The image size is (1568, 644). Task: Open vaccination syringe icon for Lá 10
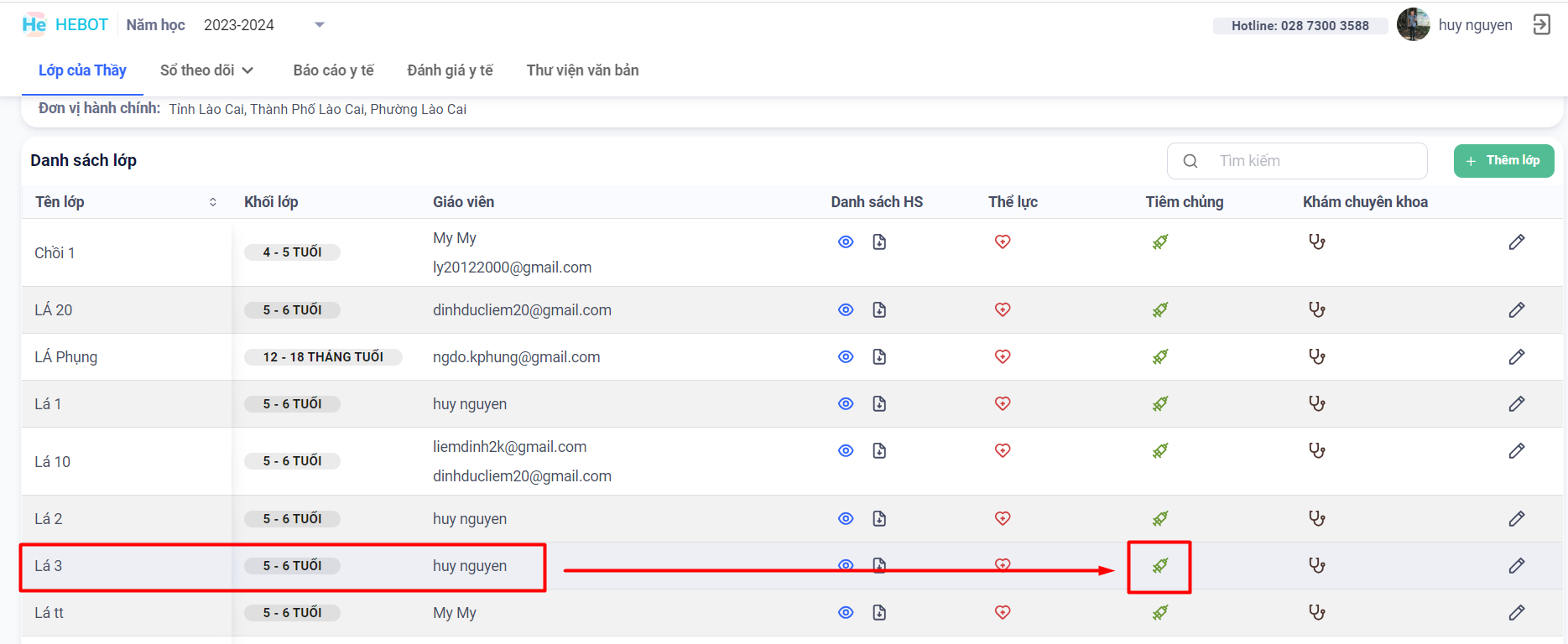[1159, 451]
